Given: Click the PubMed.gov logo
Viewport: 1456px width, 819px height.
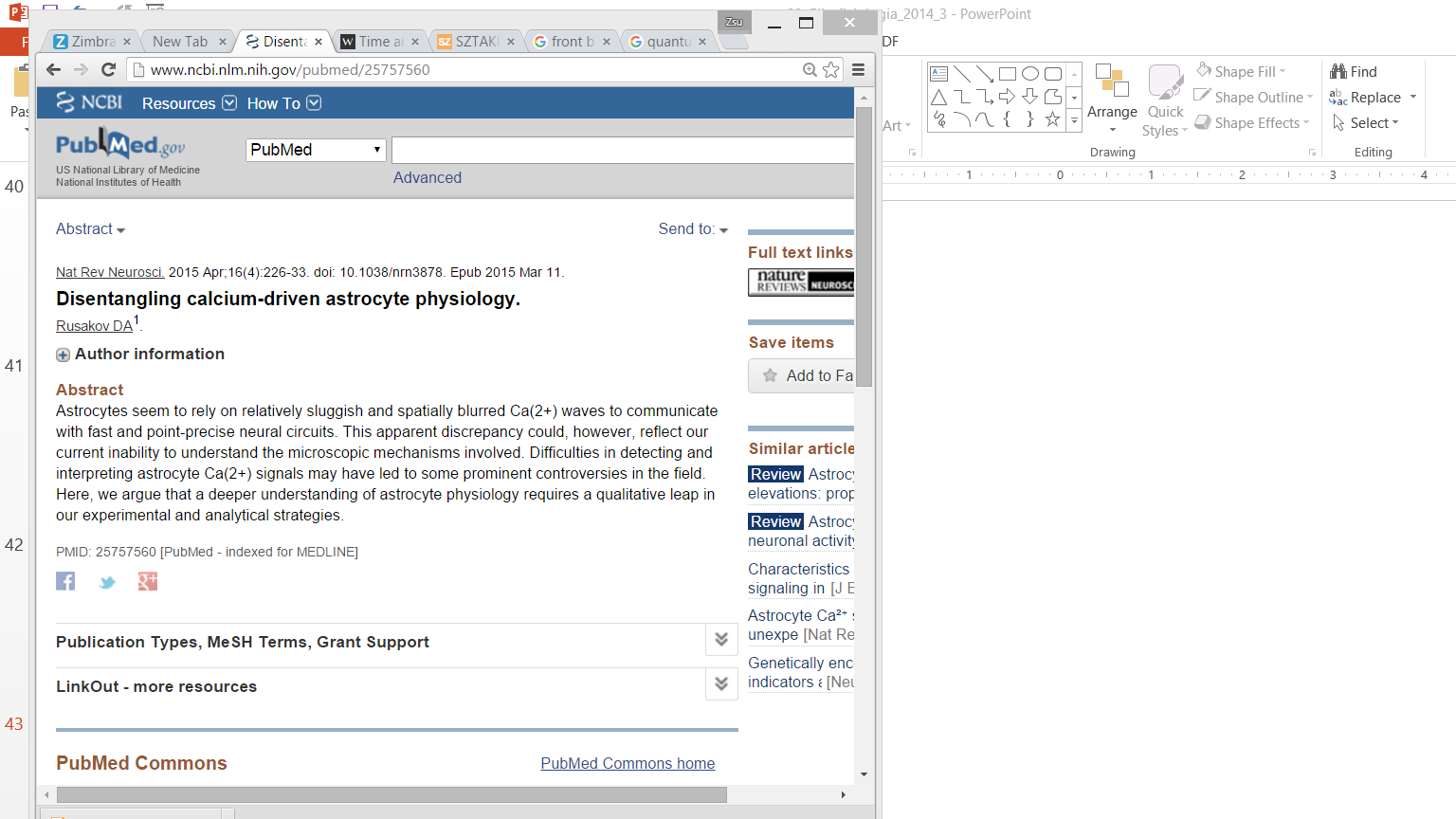Looking at the screenshot, I should [120, 145].
